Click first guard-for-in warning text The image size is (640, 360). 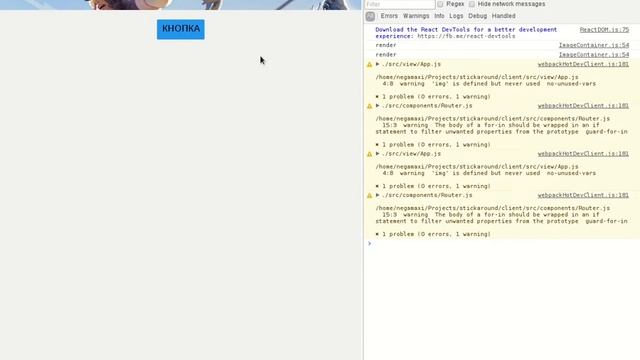click(x=501, y=129)
